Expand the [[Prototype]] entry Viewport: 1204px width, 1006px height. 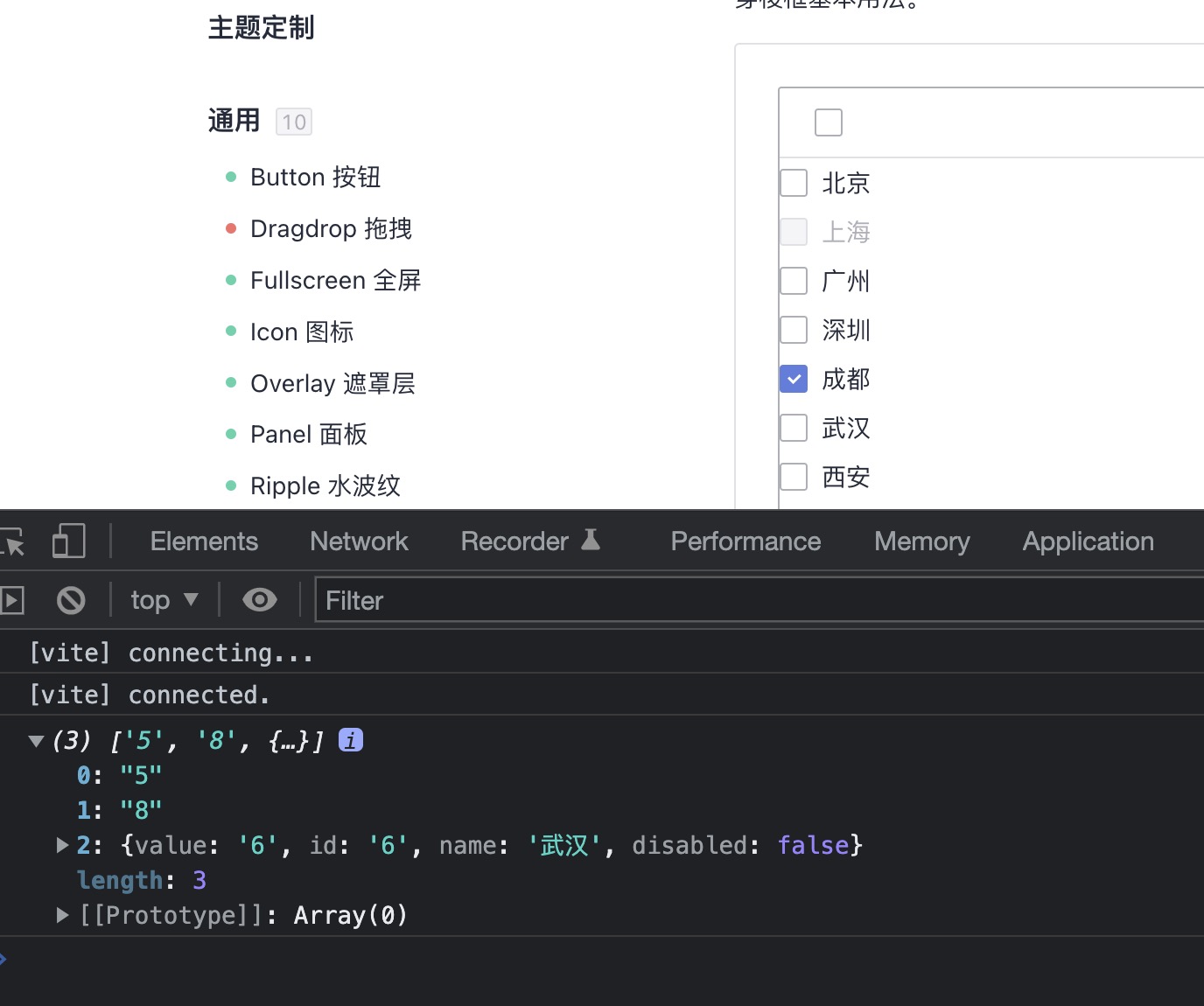pos(62,915)
